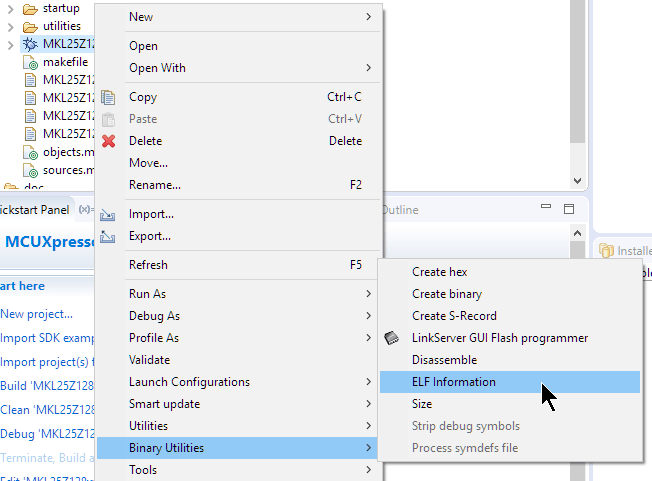The image size is (652, 481).
Task: Select Size in the submenu
Action: tap(510, 404)
